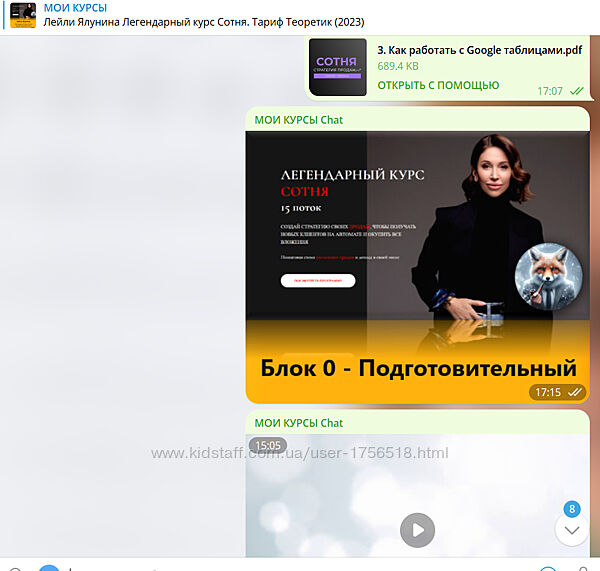This screenshot has height=571, width=600.
Task: Click the ОТКРЫТЬ С ПОМОЩЬЮ link
Action: tap(438, 85)
